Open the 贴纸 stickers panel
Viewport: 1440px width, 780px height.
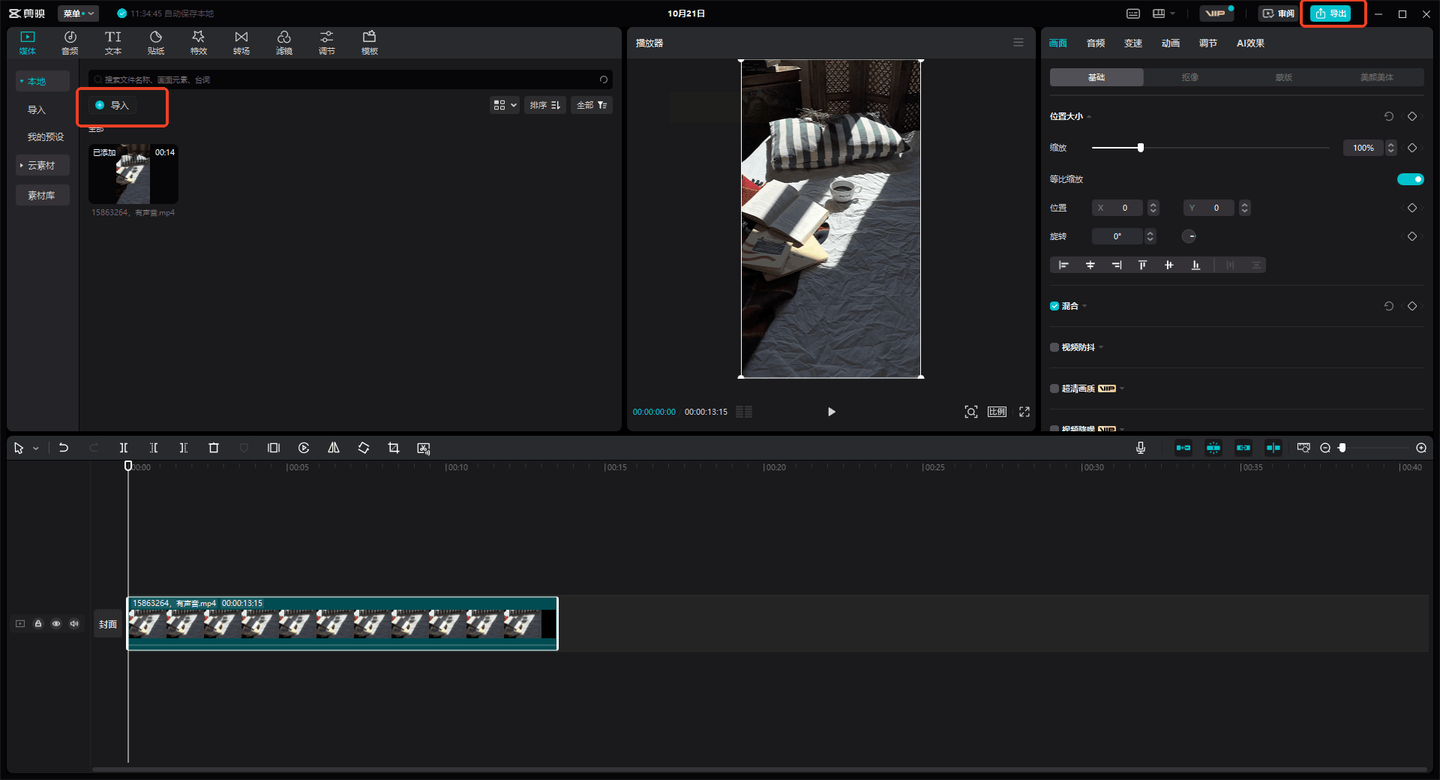coord(156,43)
